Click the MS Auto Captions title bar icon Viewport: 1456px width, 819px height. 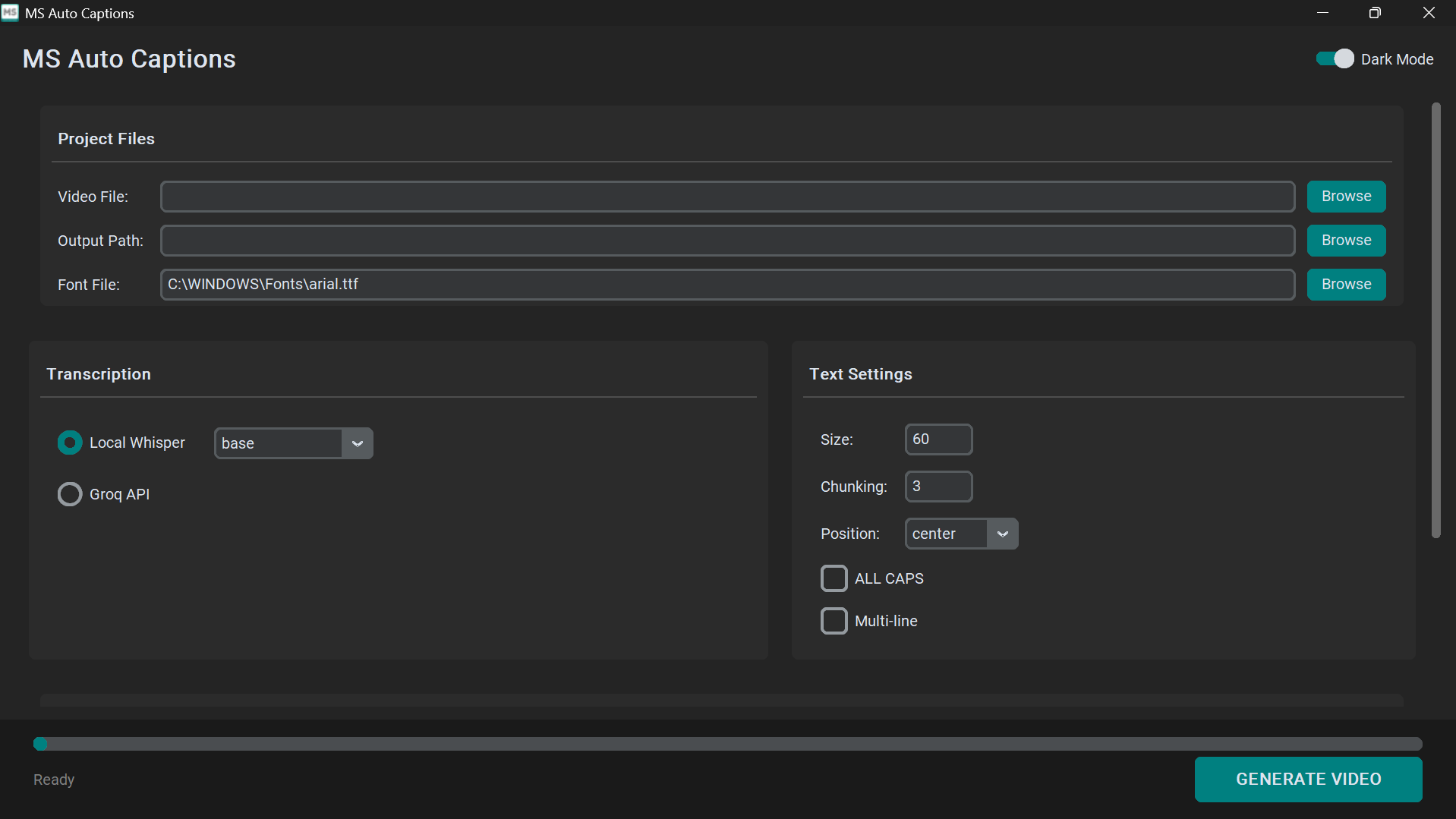(x=10, y=12)
